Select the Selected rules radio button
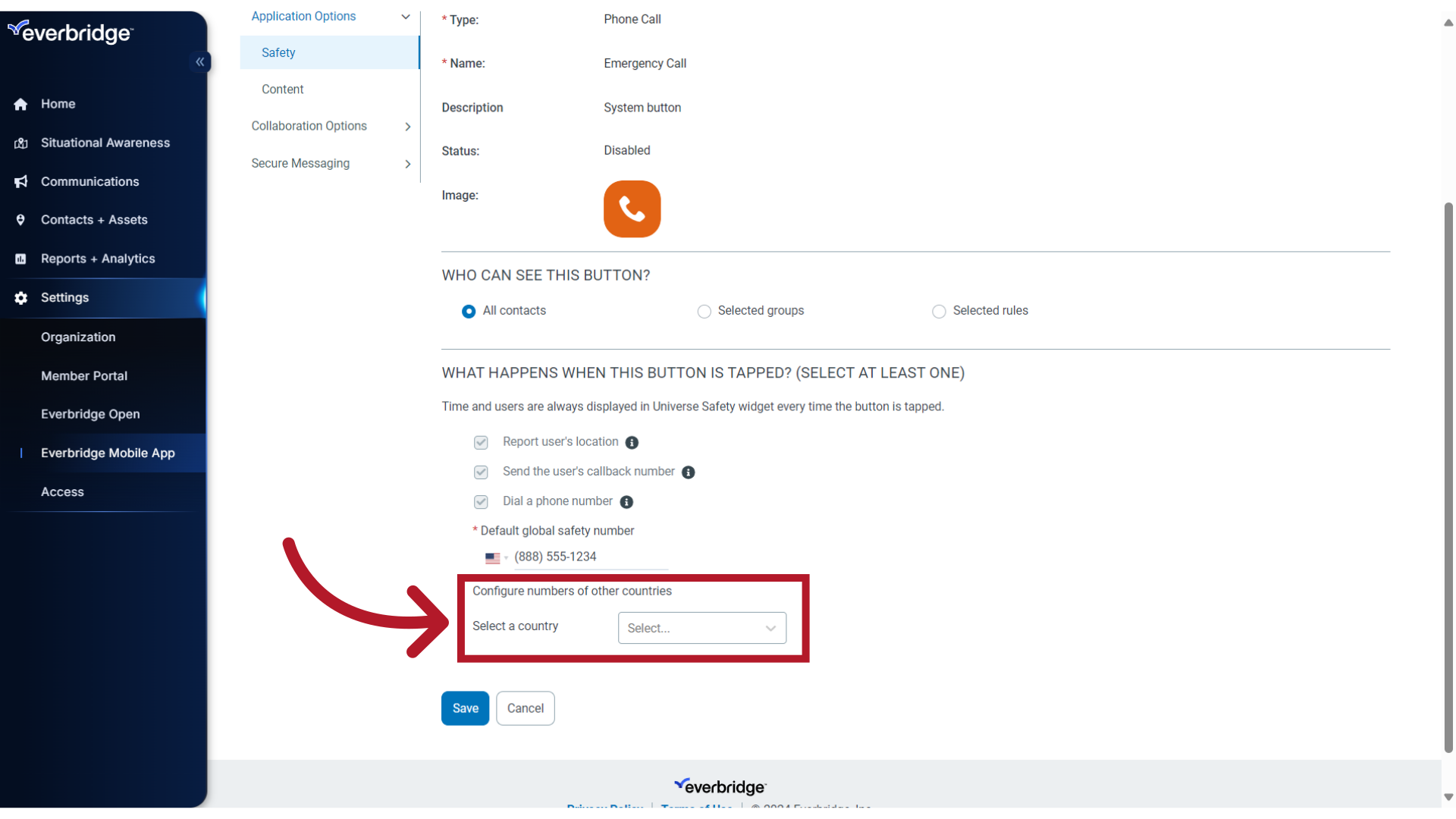The image size is (1456, 819). pos(939,312)
